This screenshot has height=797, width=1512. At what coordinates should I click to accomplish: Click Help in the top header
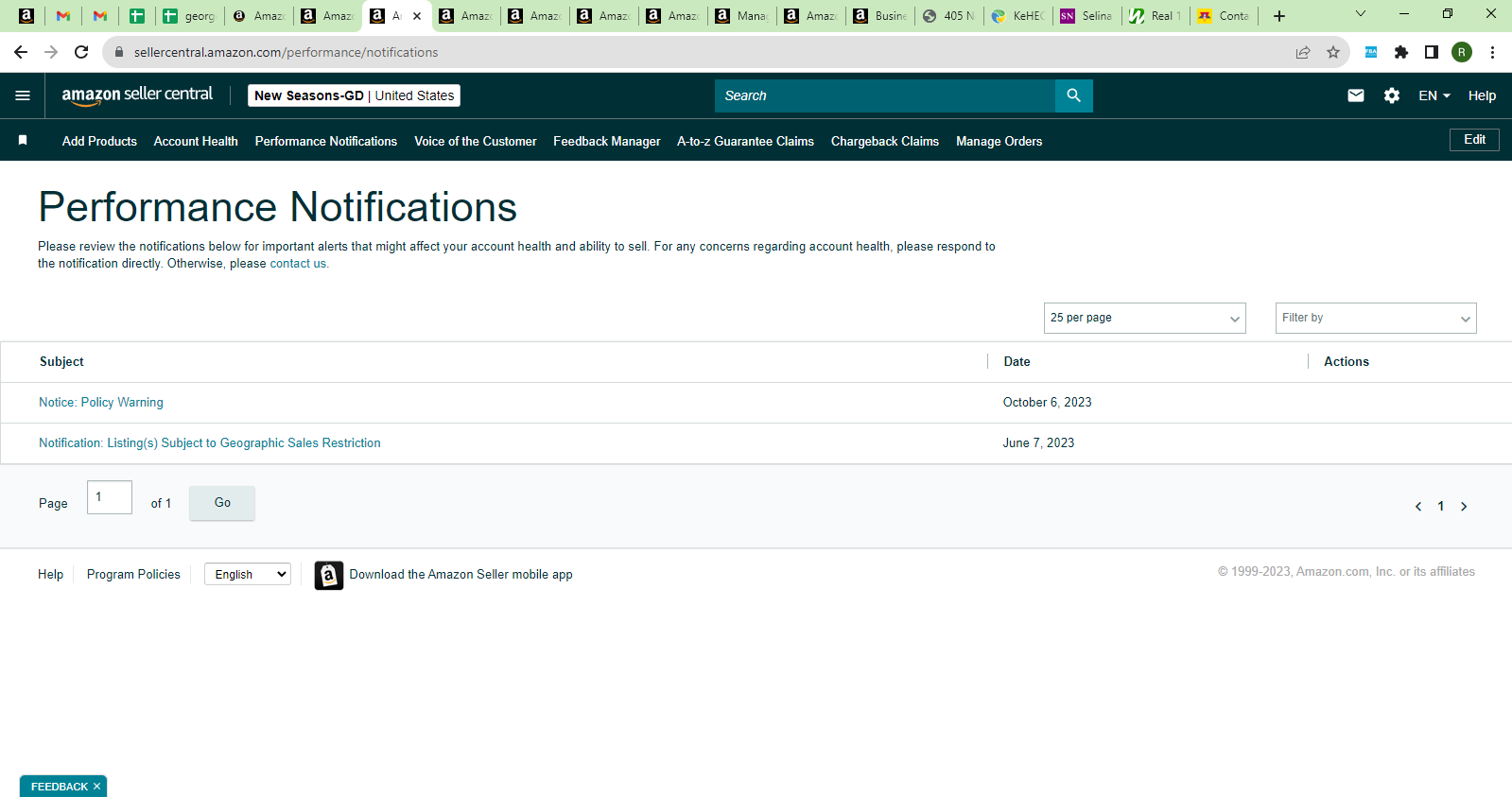click(1482, 95)
